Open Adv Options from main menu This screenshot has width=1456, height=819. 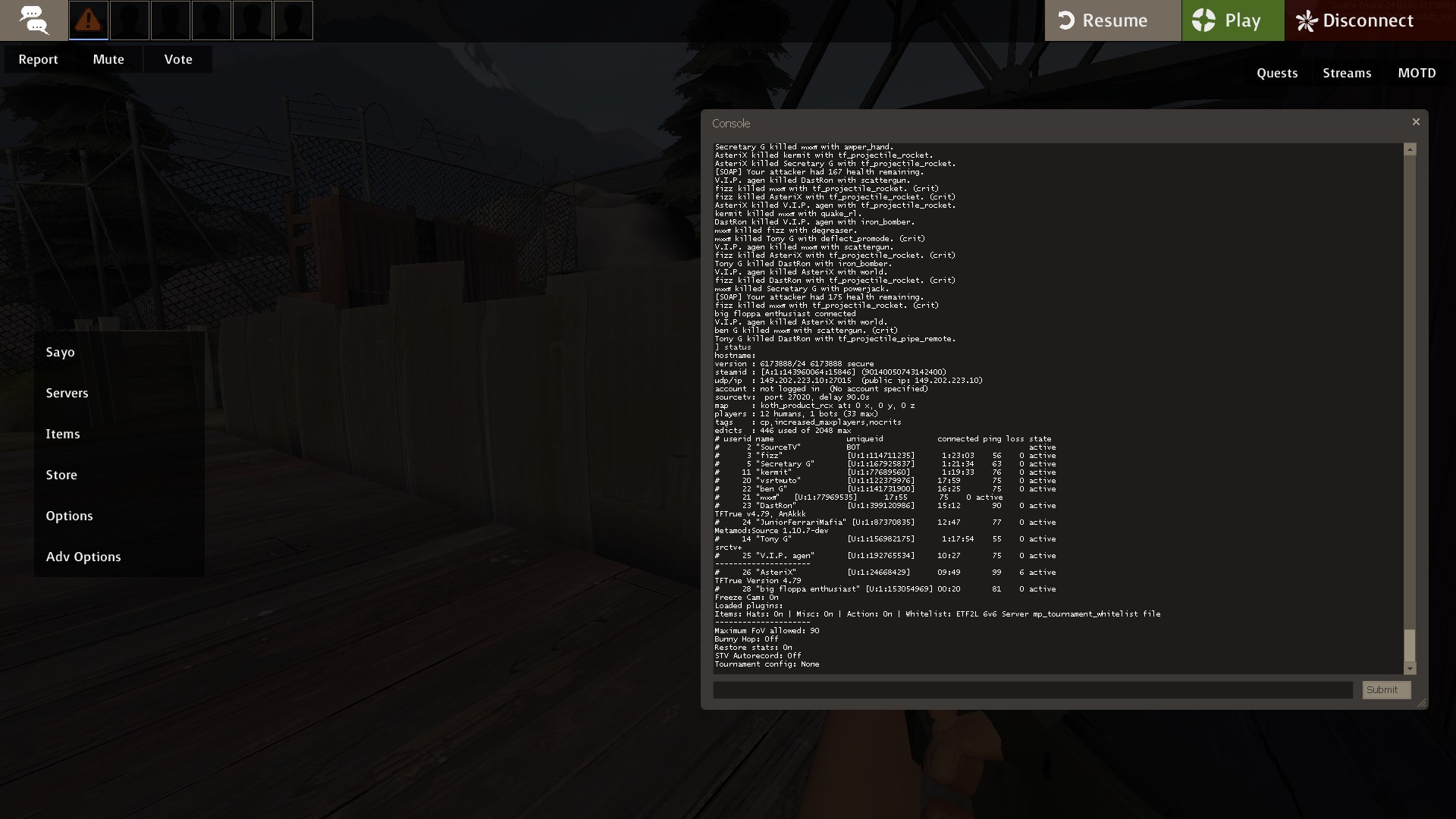tap(83, 557)
